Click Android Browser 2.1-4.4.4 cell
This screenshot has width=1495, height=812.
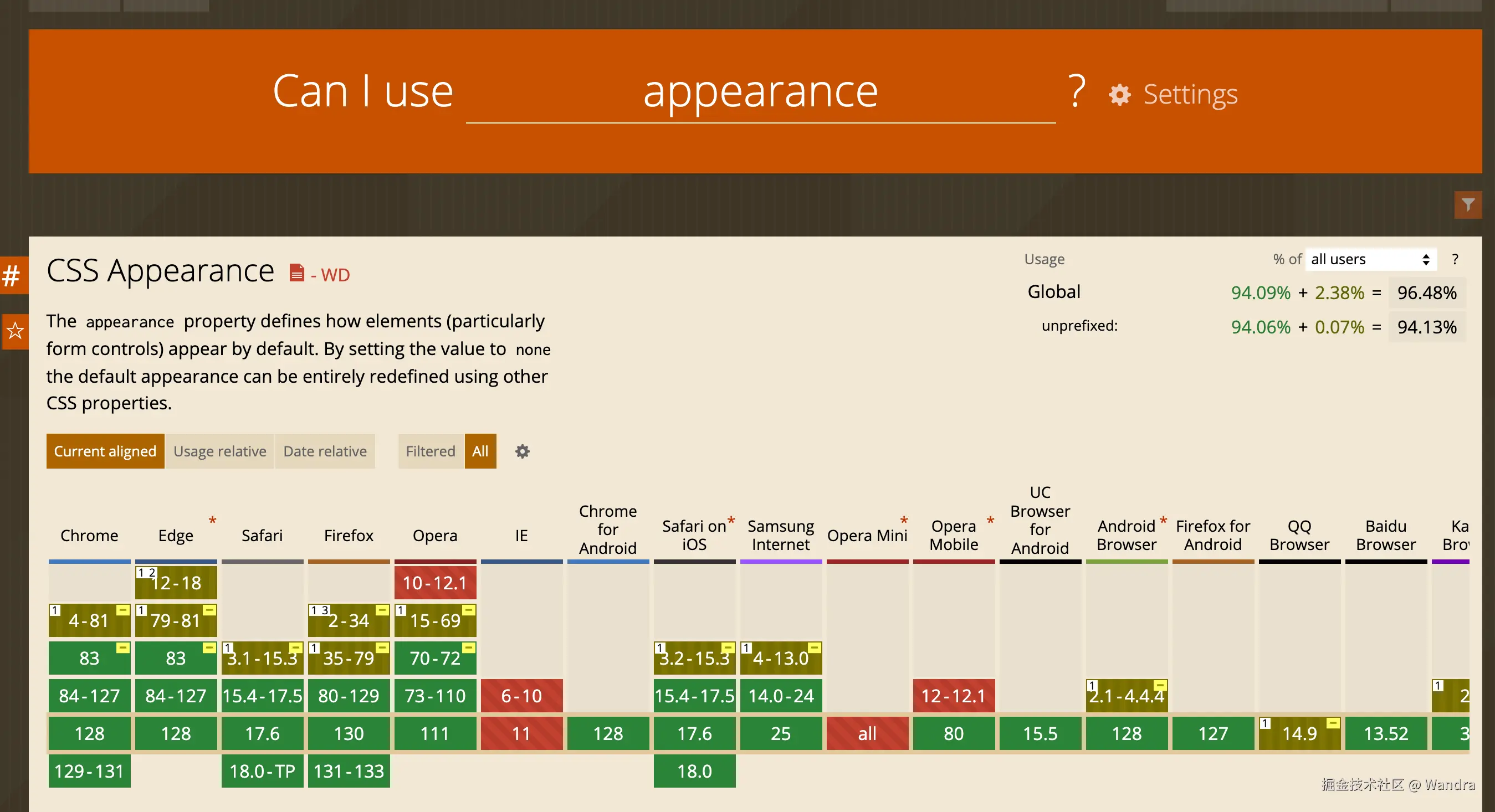[1127, 696]
